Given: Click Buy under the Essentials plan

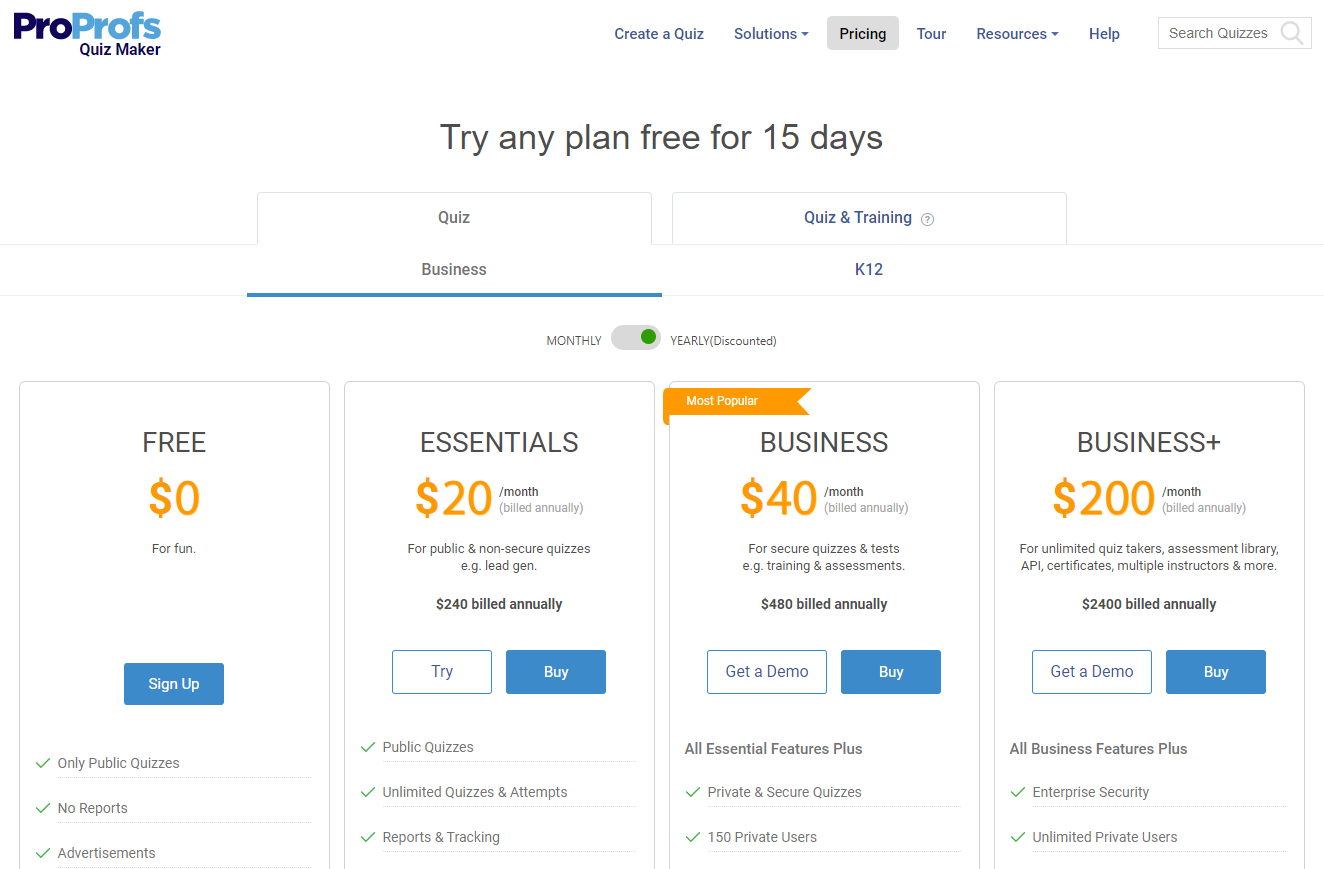Looking at the screenshot, I should (556, 672).
